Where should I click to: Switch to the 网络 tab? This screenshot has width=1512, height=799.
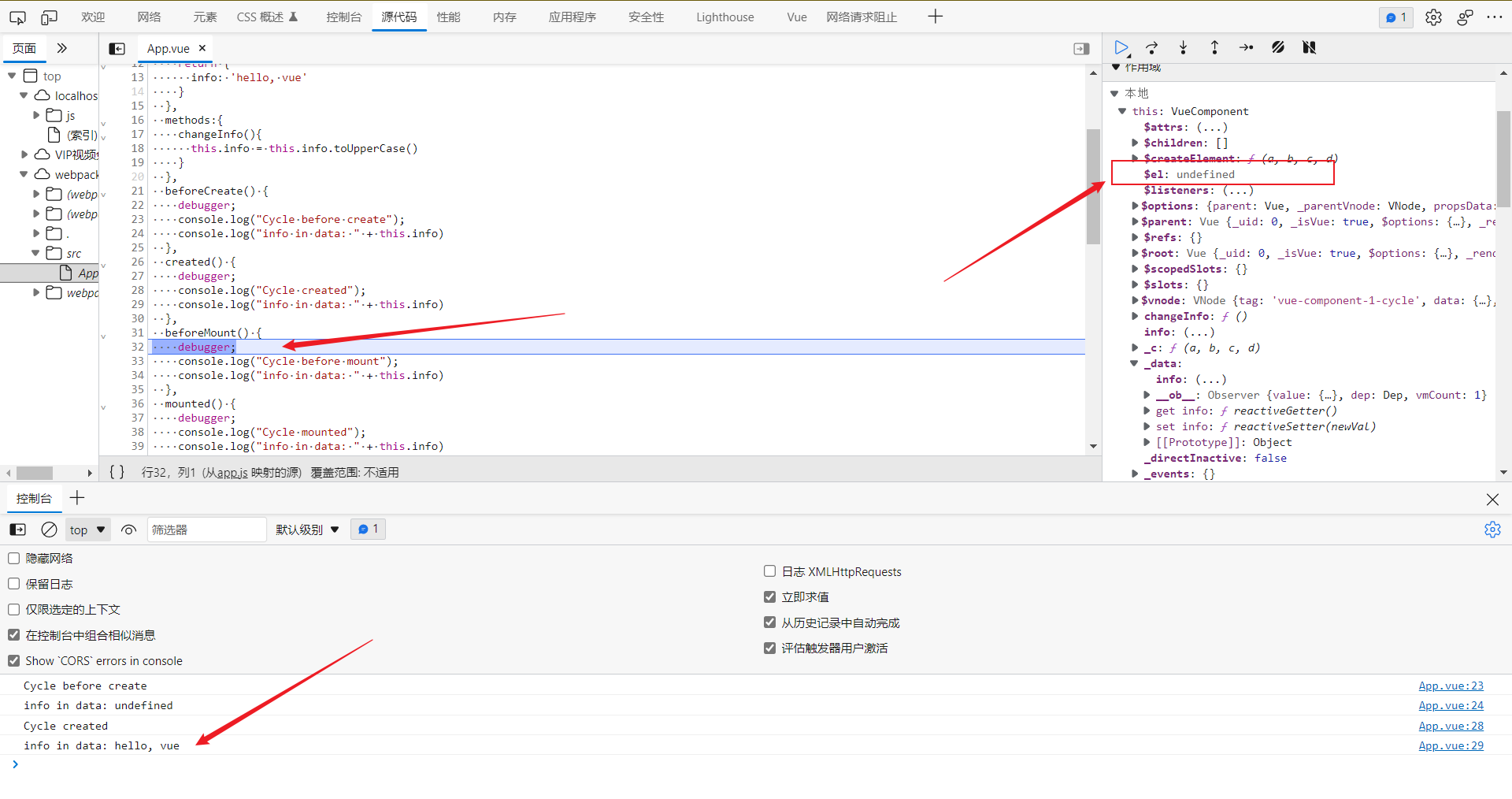149,17
